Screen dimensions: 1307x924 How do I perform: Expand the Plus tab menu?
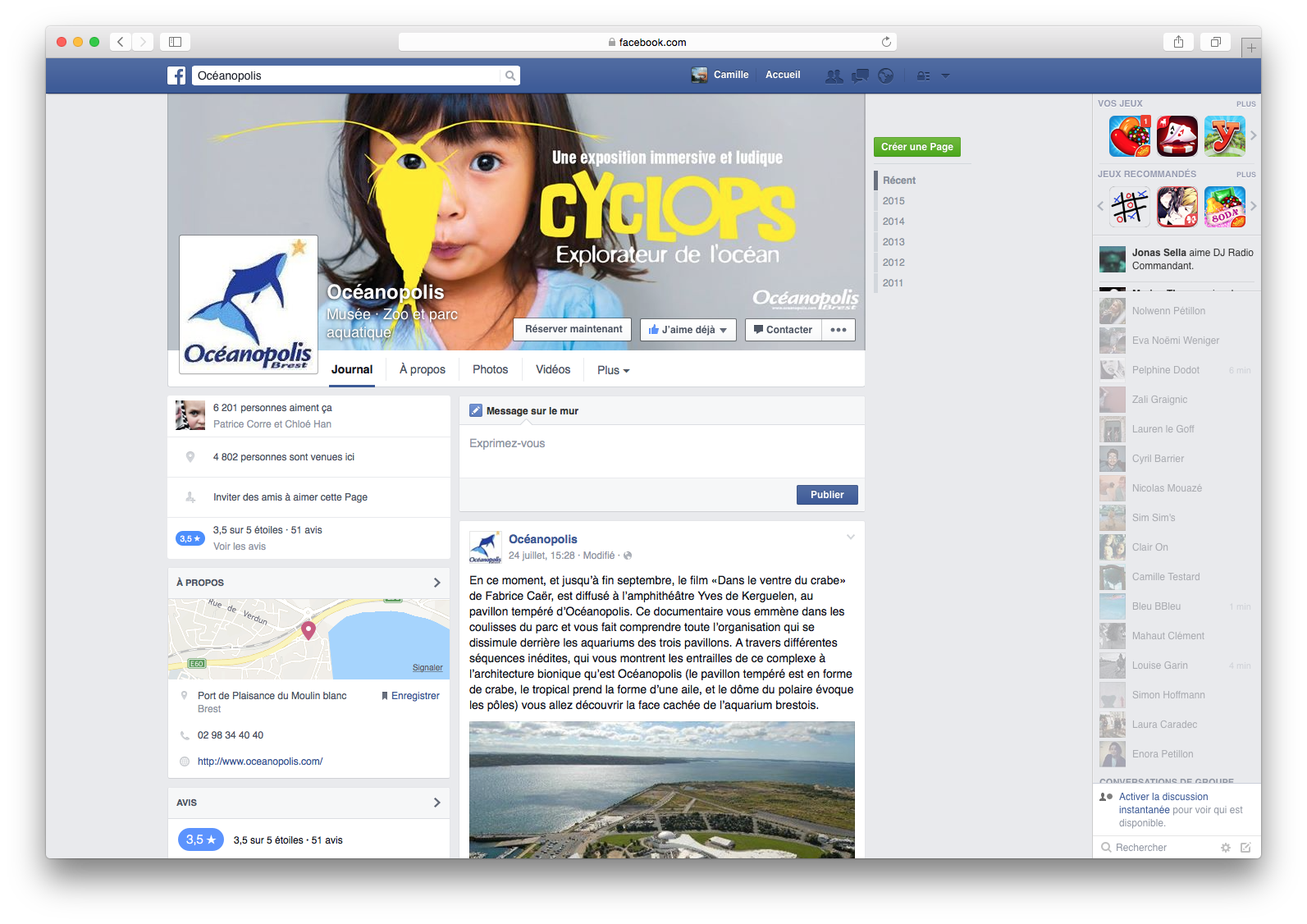pos(613,370)
